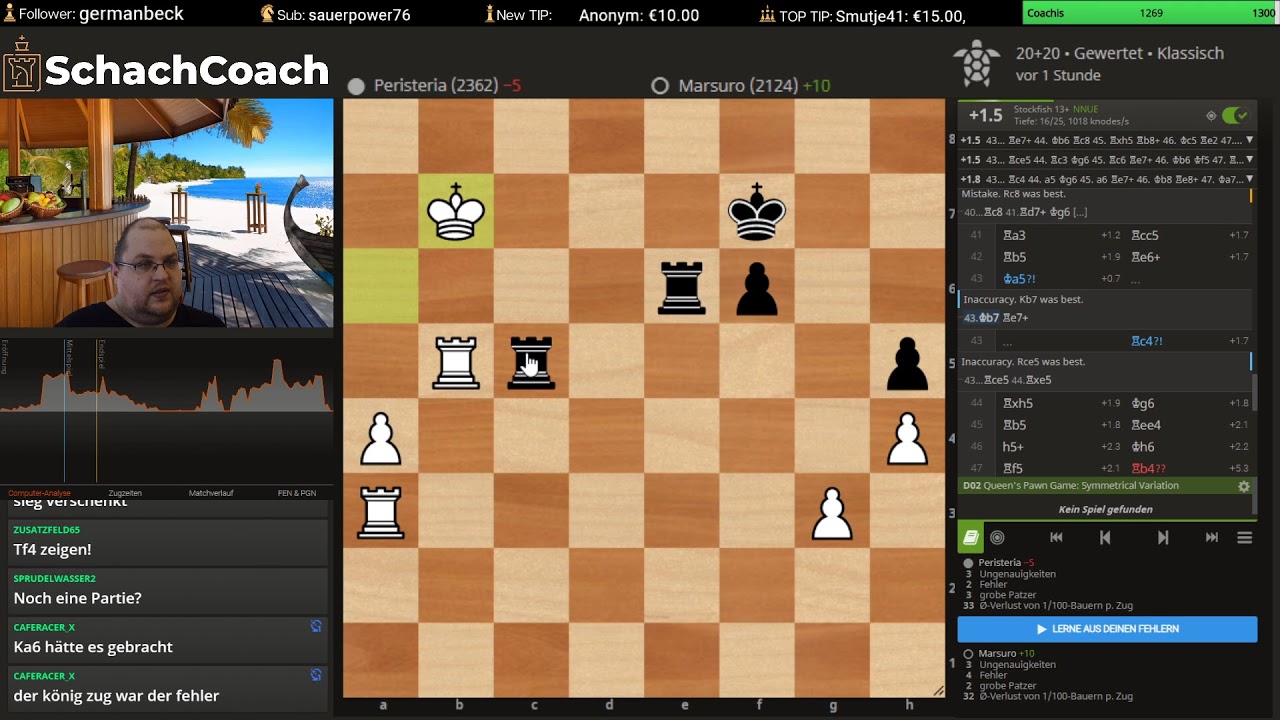Click the turtle classical game icon

(x=977, y=64)
